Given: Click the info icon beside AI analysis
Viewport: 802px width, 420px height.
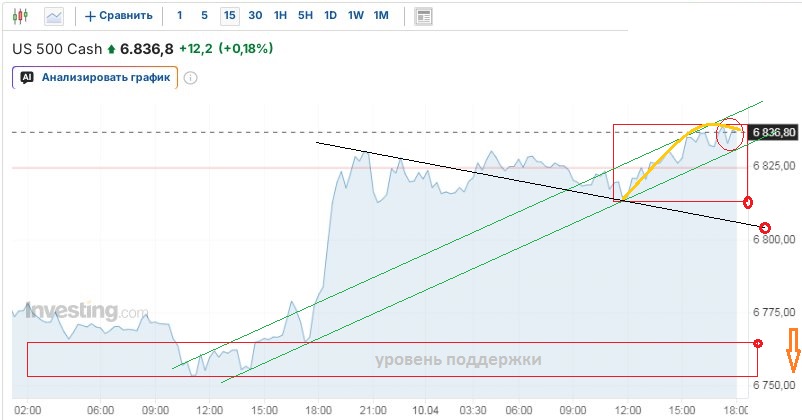Looking at the screenshot, I should [x=190, y=77].
